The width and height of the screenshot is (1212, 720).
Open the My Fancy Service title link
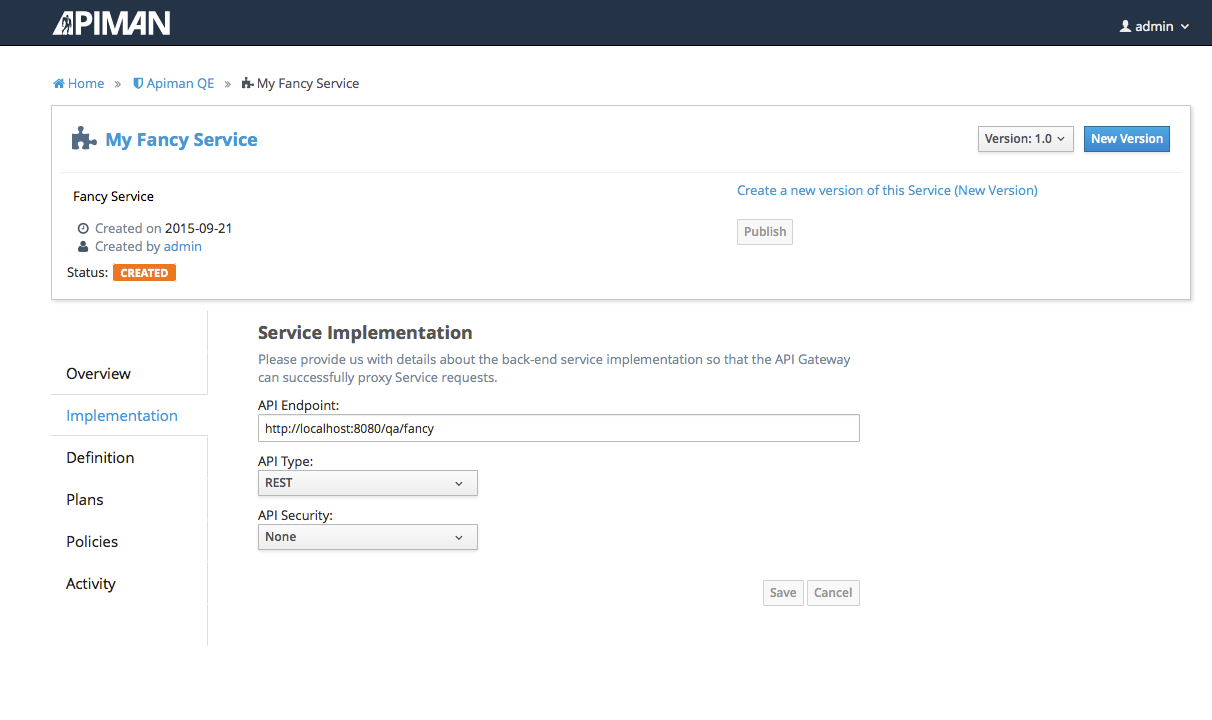click(181, 140)
